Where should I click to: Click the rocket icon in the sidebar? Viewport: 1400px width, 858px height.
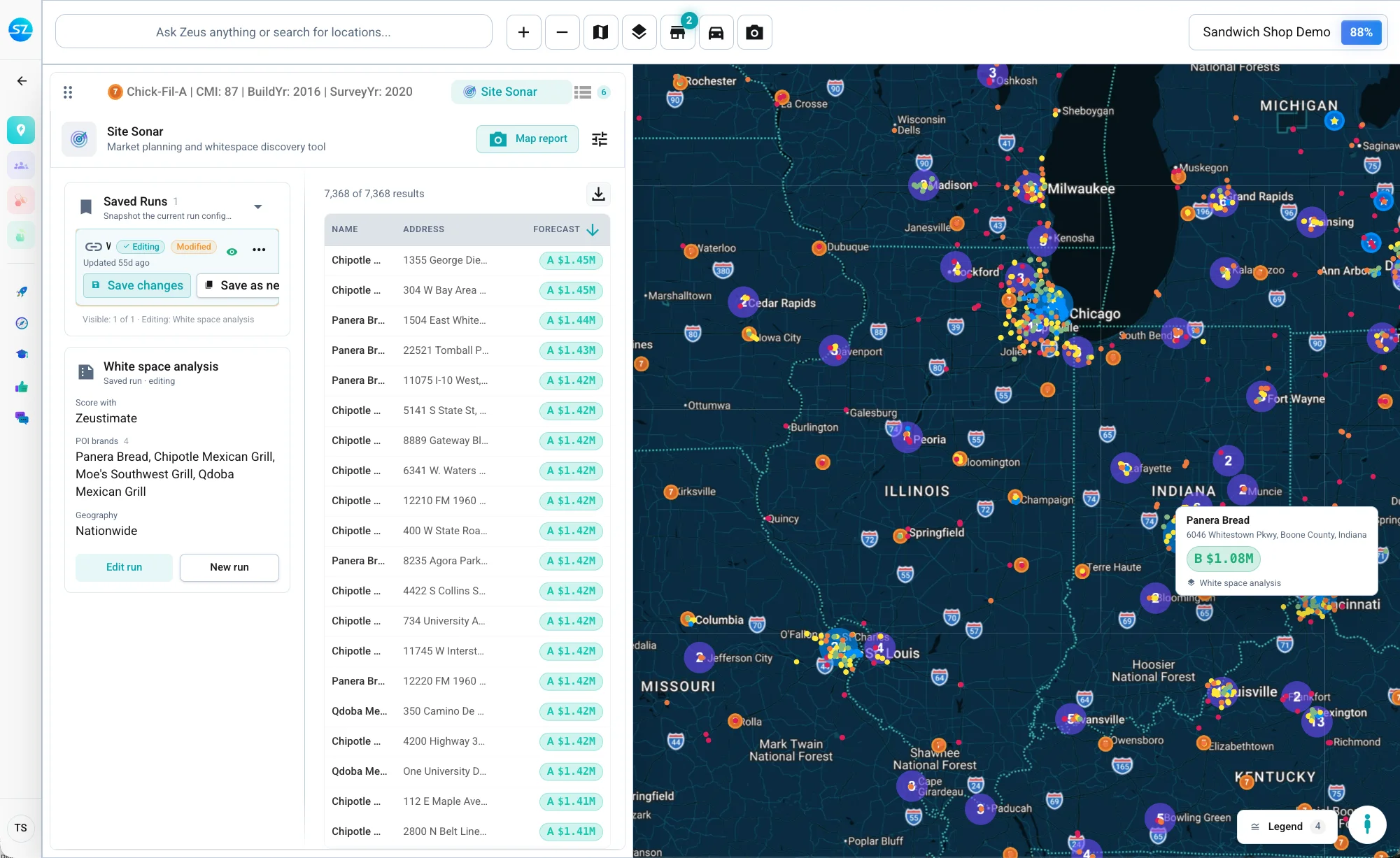22,292
